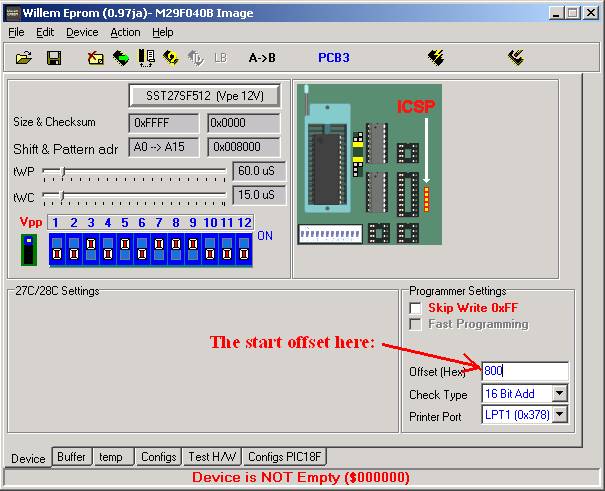605x491 pixels.
Task: Open the Help menu
Action: click(162, 32)
